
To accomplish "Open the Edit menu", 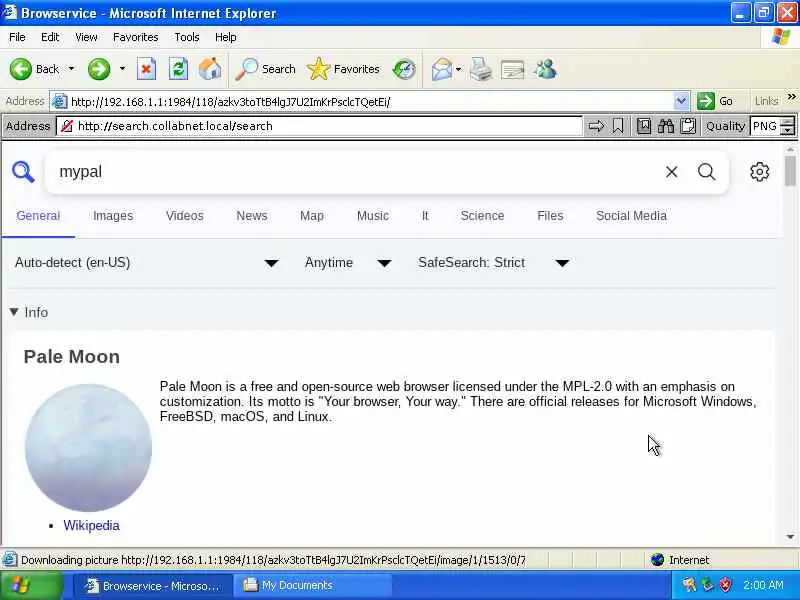I will click(x=50, y=37).
